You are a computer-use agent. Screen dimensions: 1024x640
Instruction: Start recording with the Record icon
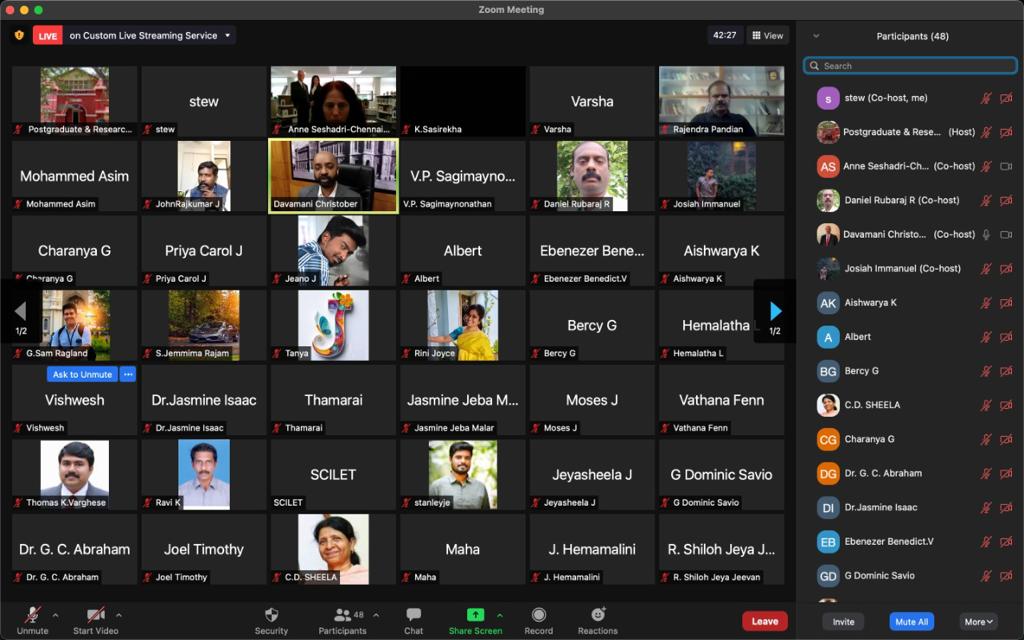click(538, 615)
